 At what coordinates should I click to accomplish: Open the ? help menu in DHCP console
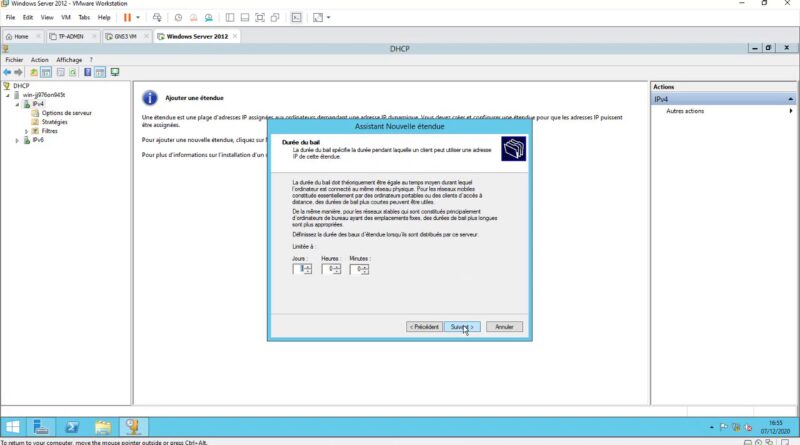[91, 60]
